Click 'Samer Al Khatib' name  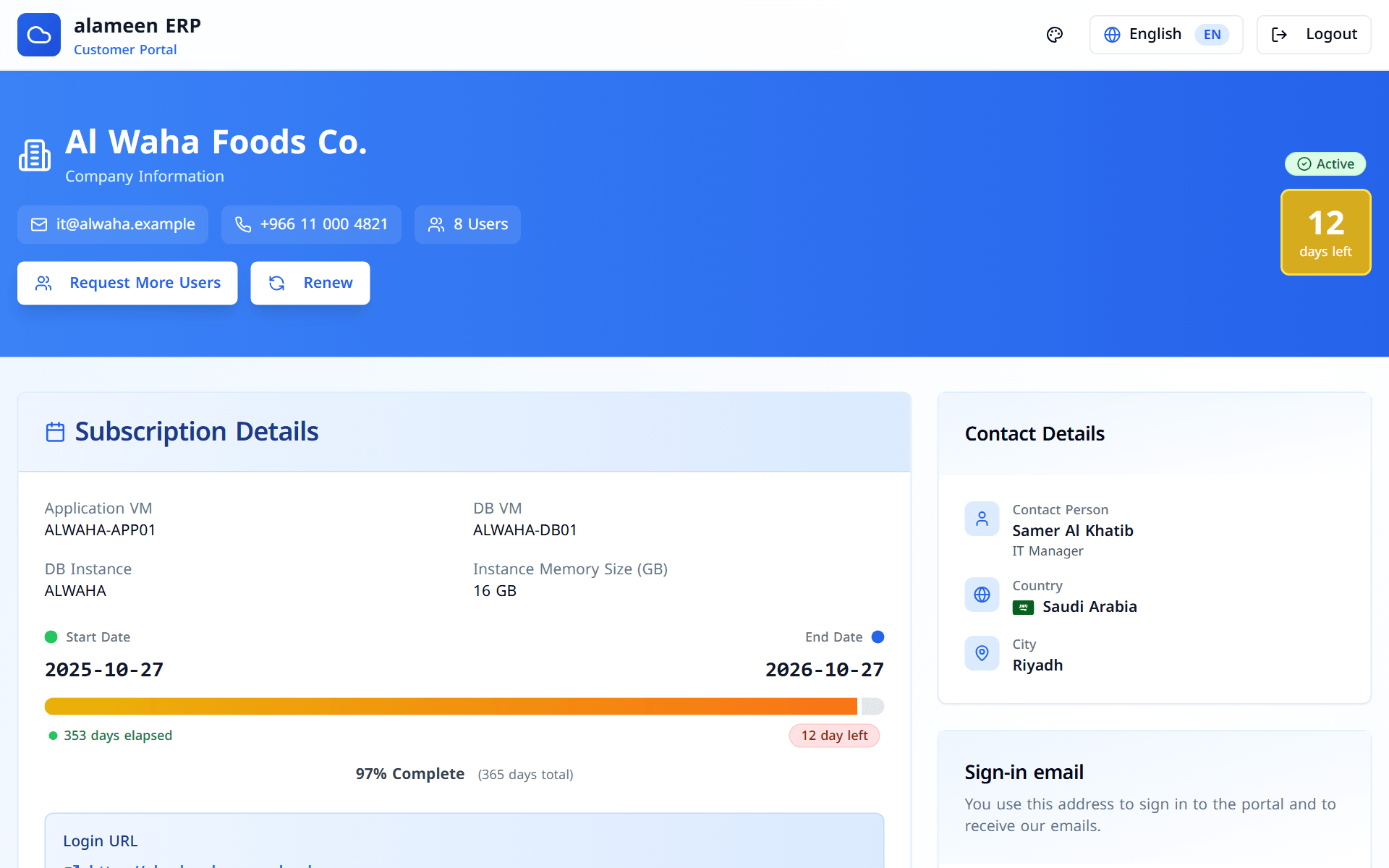tap(1073, 531)
